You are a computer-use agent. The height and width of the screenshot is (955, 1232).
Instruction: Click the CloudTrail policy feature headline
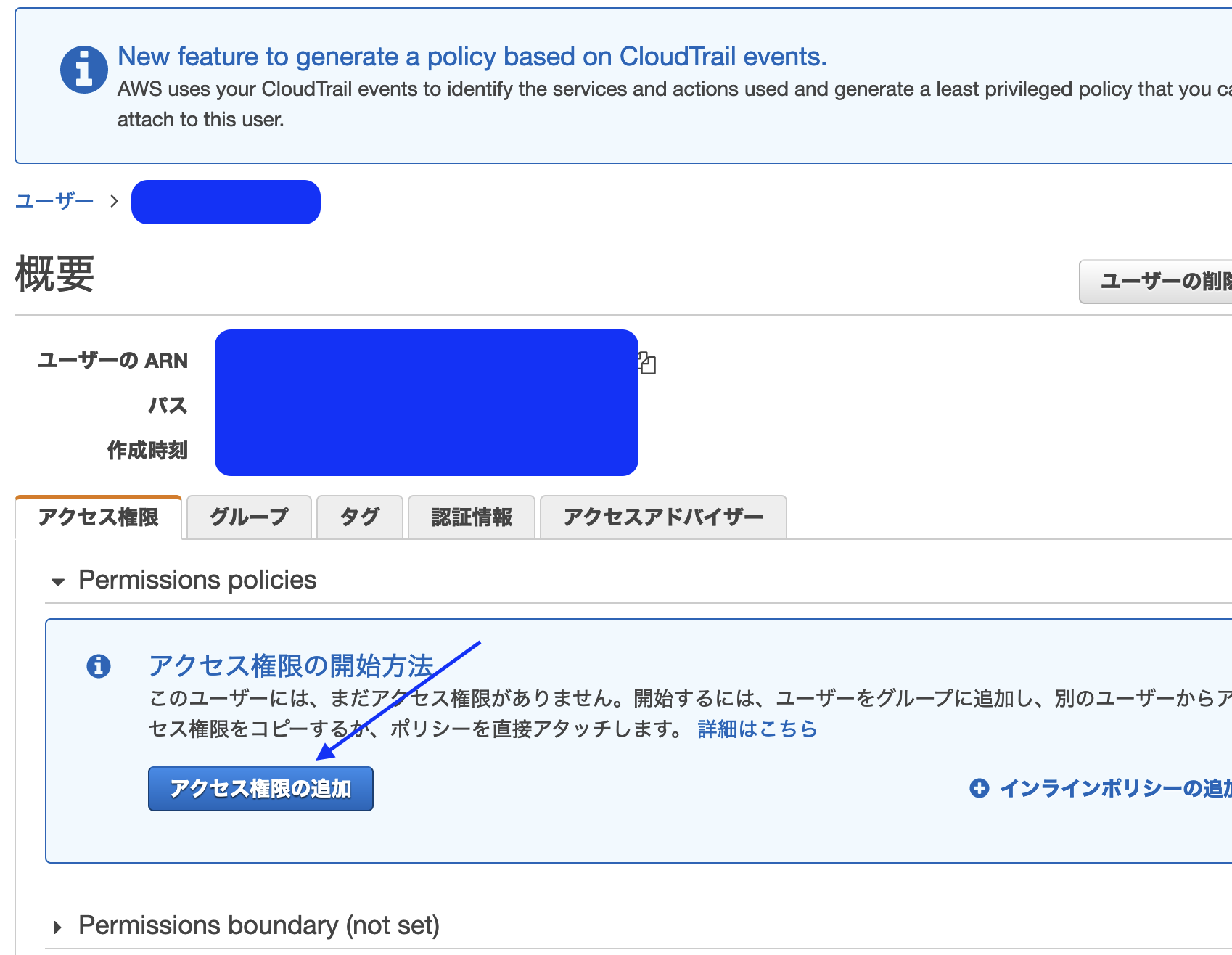(x=472, y=57)
